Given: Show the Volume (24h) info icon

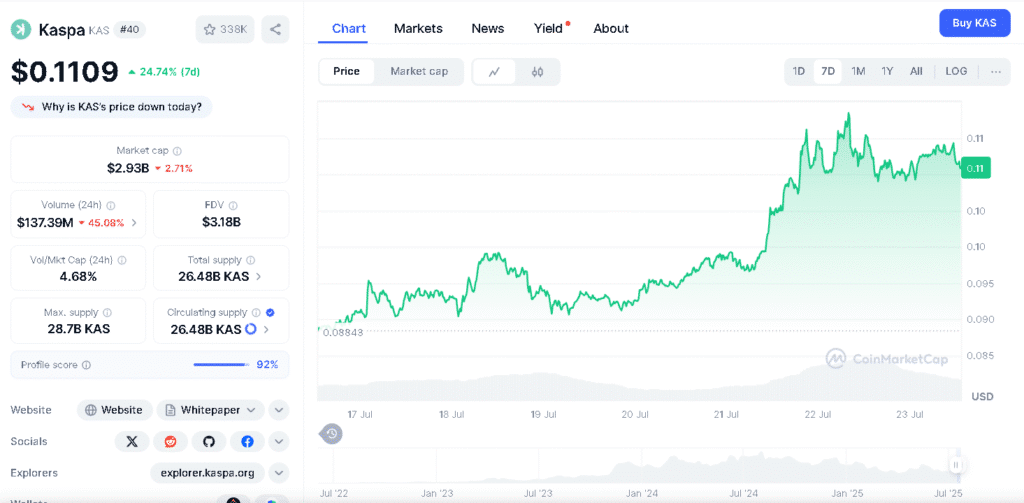Looking at the screenshot, I should (x=111, y=204).
